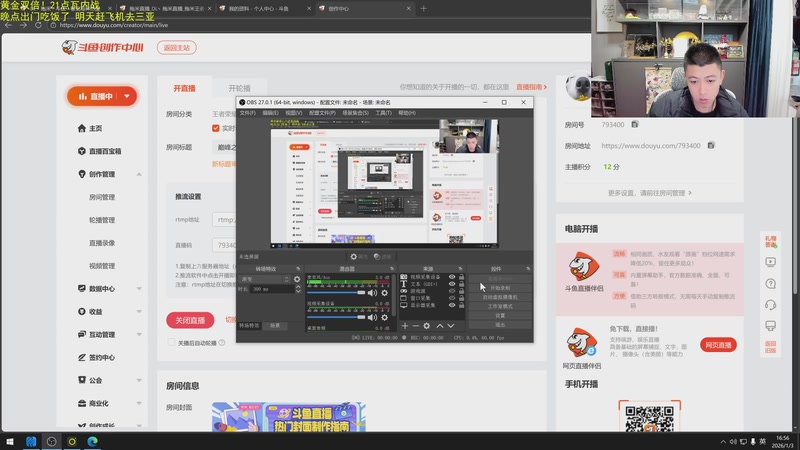800x450 pixels.
Task: Click 开始录制 in OBS controls
Action: pos(500,288)
